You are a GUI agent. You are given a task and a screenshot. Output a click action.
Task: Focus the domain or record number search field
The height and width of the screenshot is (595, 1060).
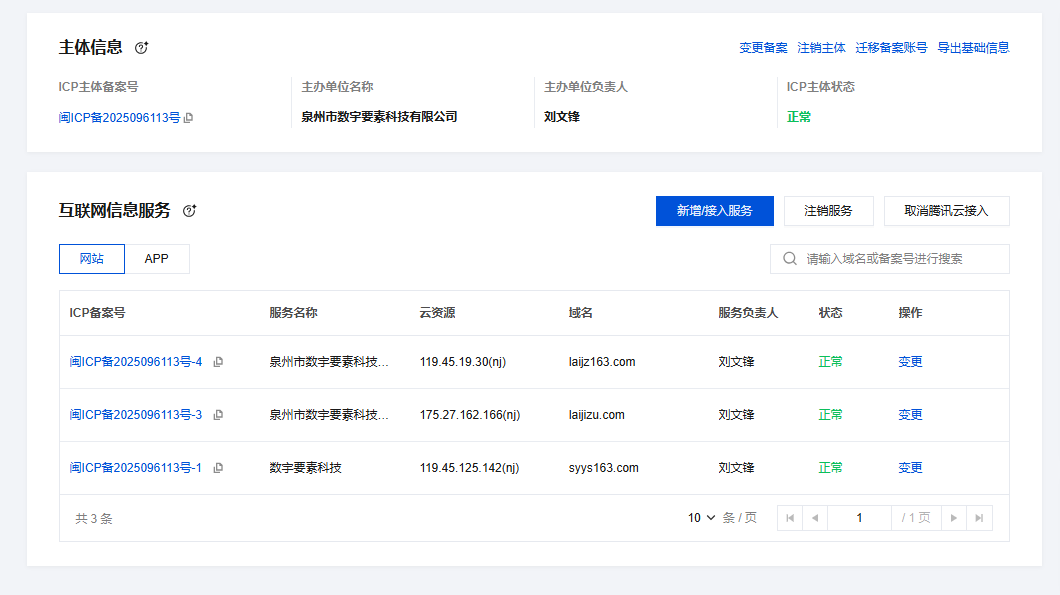click(890, 259)
